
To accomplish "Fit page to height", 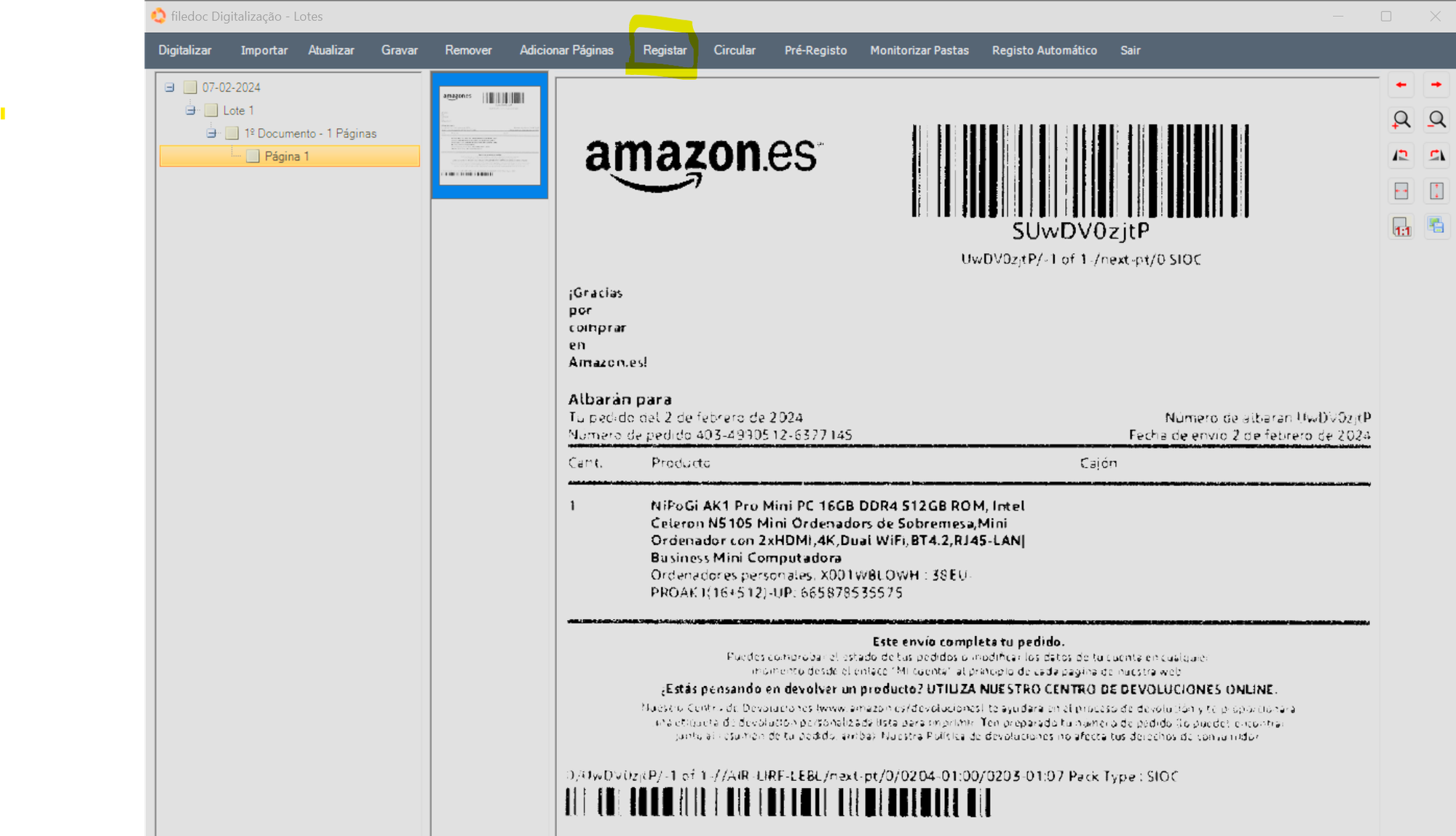I will pos(1436,191).
